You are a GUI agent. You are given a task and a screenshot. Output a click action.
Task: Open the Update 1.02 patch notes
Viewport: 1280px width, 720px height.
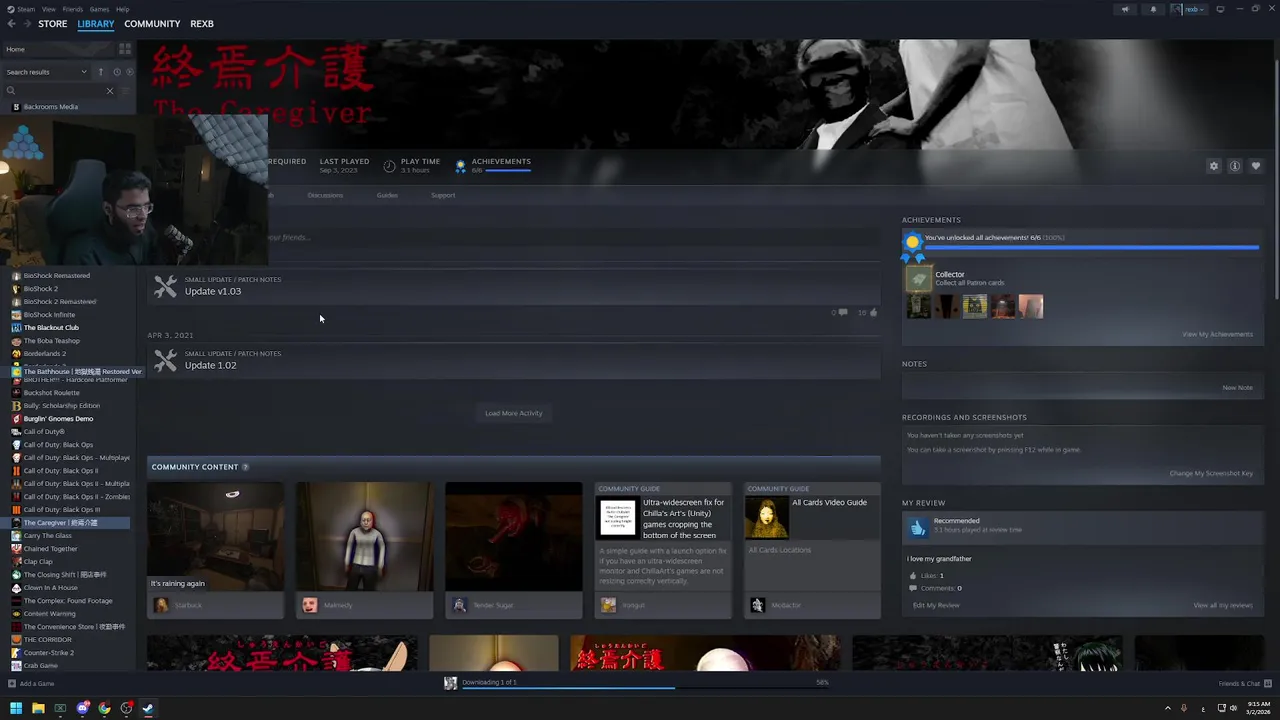[x=210, y=365]
